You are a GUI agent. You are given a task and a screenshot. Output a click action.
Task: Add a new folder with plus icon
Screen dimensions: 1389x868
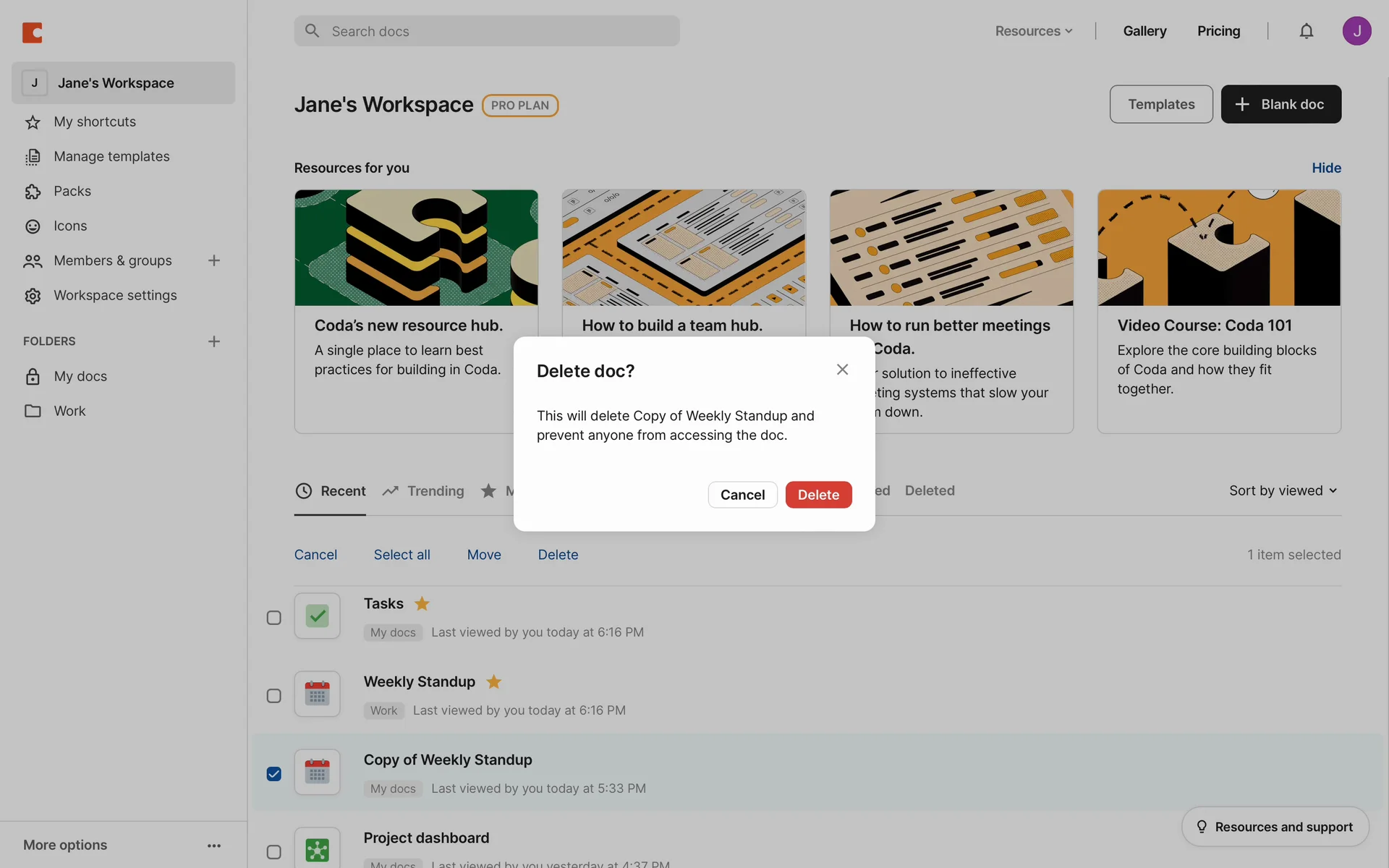tap(214, 341)
